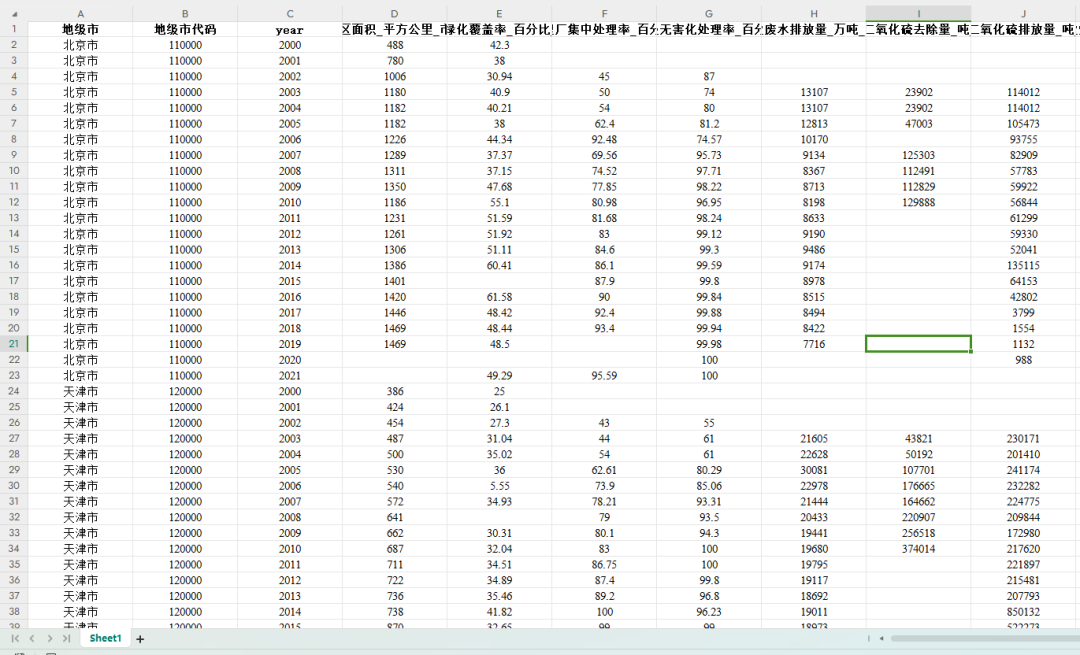
Task: Select column C header
Action: [289, 13]
